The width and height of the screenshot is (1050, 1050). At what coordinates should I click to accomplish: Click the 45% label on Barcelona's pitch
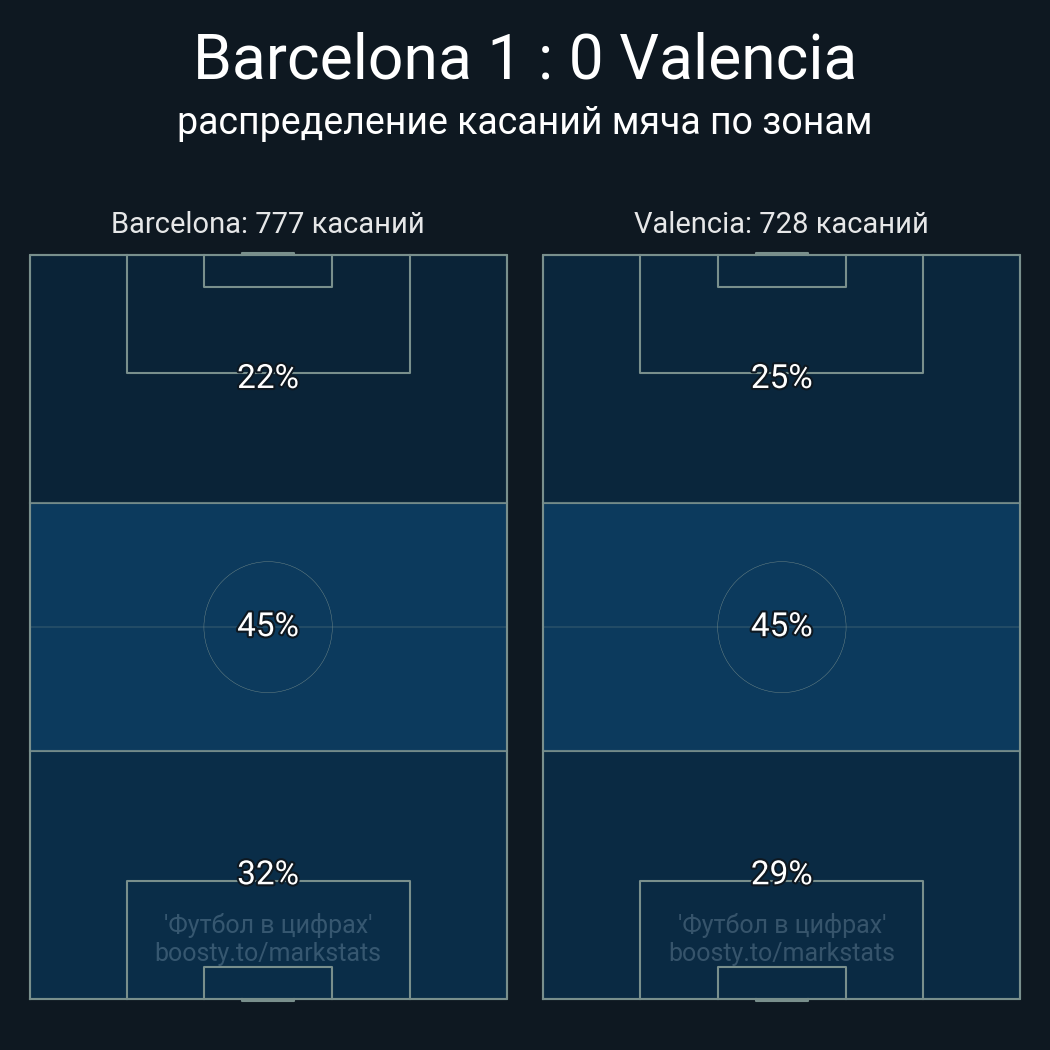(268, 625)
